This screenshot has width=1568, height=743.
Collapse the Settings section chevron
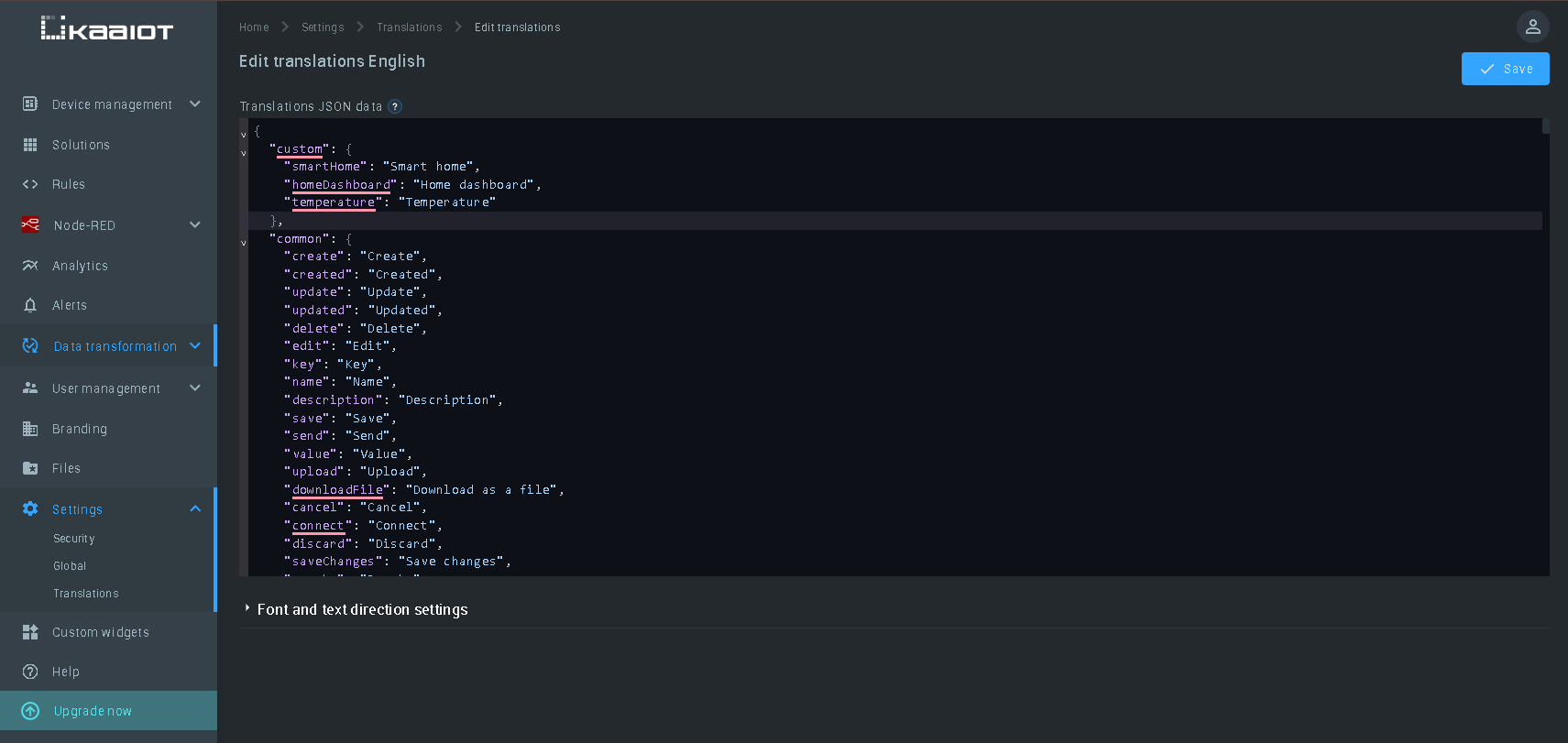(195, 508)
